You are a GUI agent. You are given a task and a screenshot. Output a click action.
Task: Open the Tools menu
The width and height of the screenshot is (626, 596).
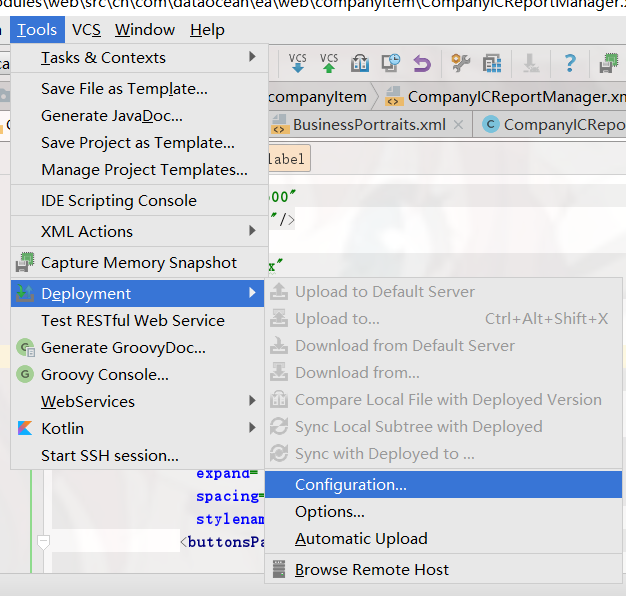[37, 30]
